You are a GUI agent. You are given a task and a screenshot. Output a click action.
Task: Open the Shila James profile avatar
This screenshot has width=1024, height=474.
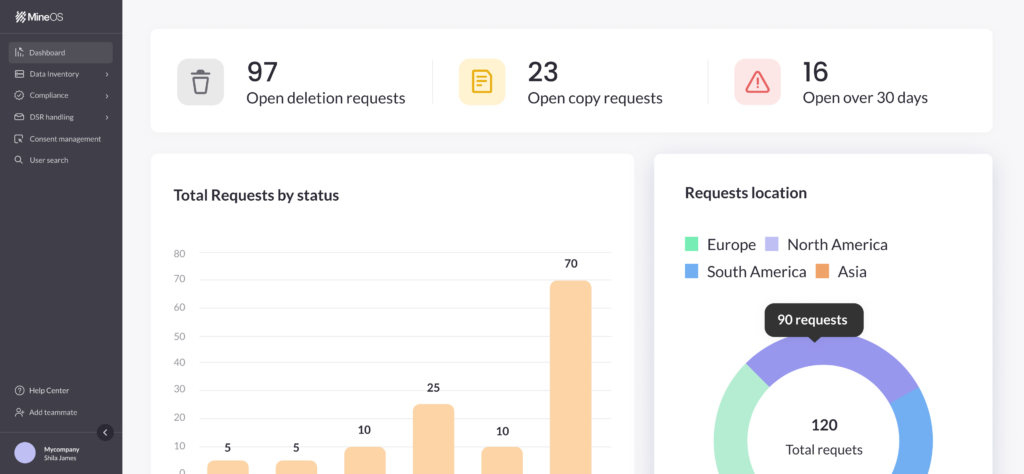25,453
